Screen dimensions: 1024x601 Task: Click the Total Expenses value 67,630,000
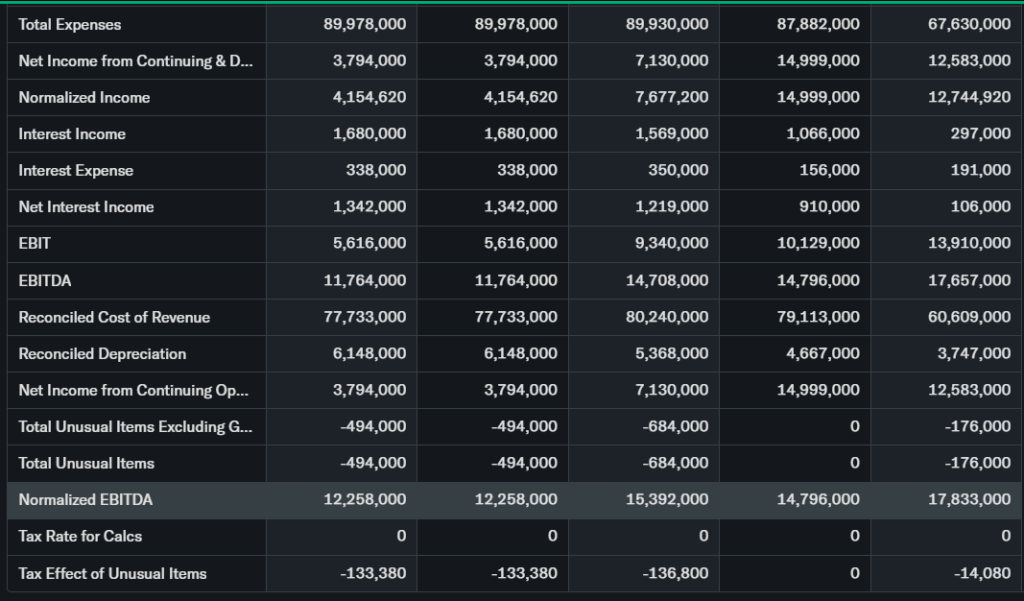pos(969,24)
